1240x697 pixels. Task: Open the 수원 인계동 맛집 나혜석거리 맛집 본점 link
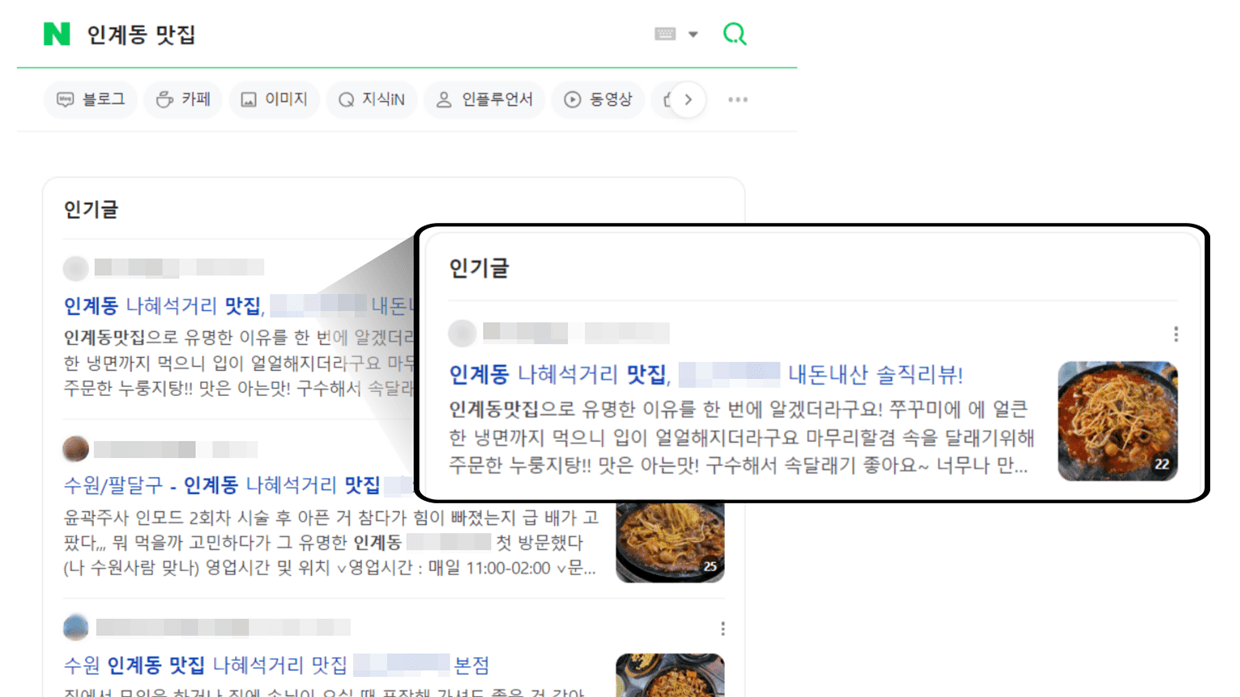(276, 665)
